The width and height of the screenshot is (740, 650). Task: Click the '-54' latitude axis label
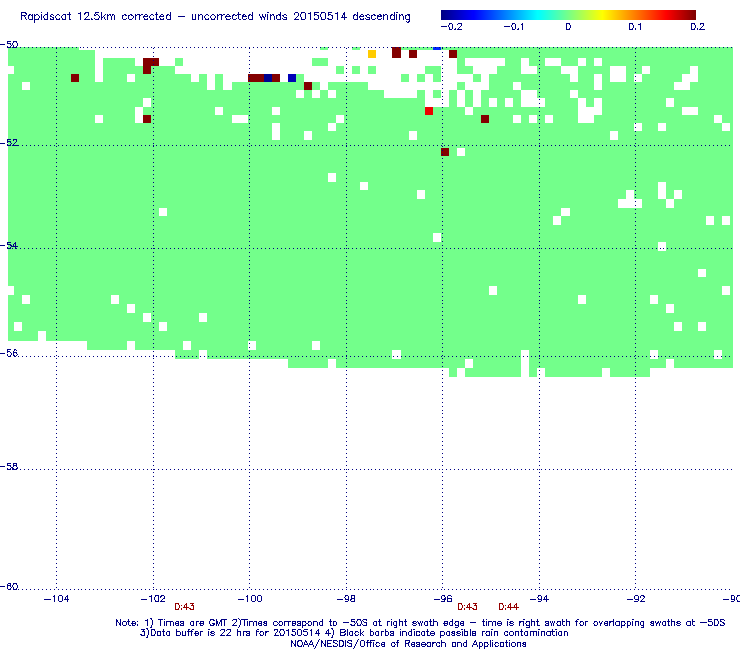[9, 245]
